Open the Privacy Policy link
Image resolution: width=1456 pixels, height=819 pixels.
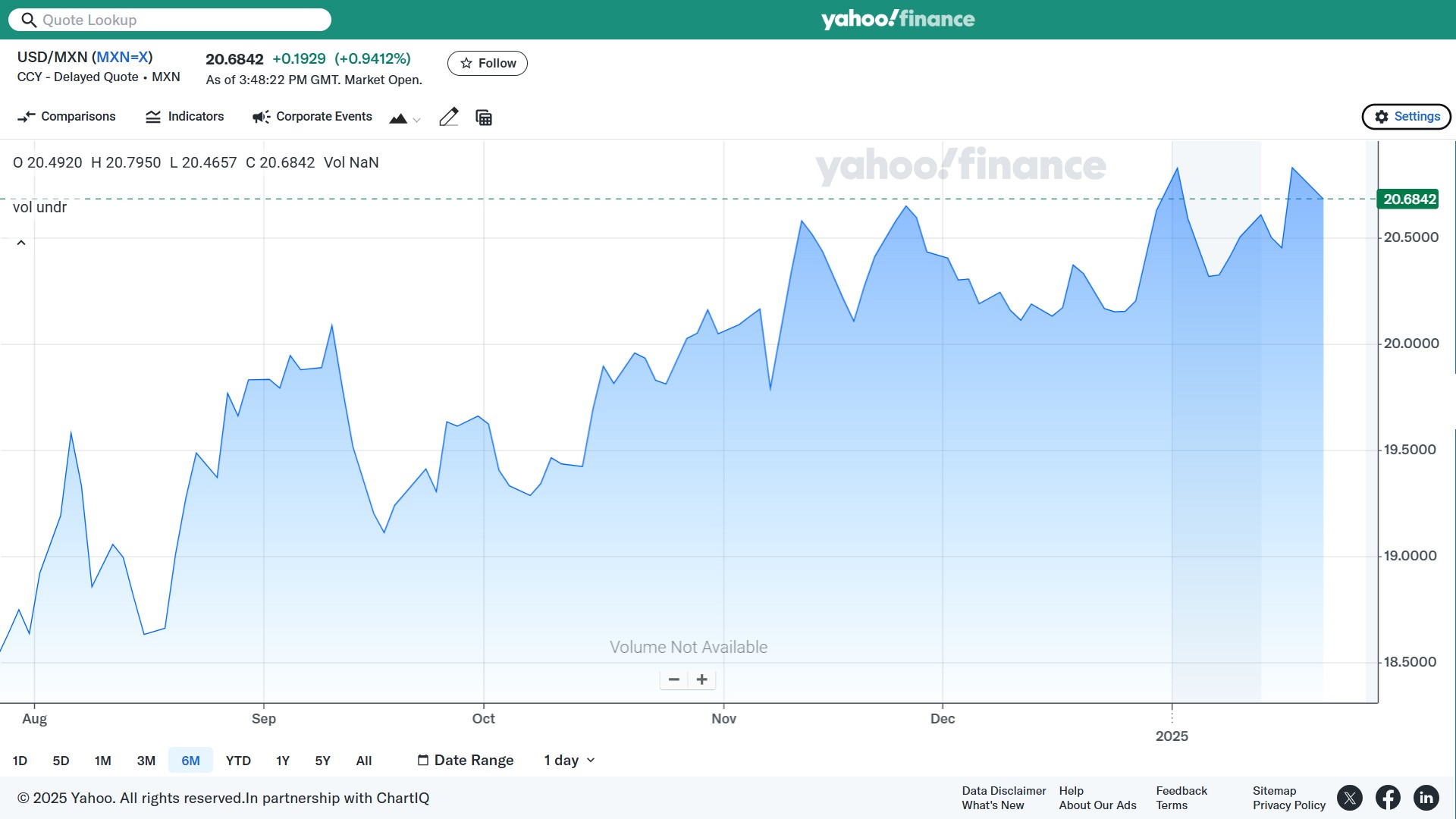[1289, 805]
